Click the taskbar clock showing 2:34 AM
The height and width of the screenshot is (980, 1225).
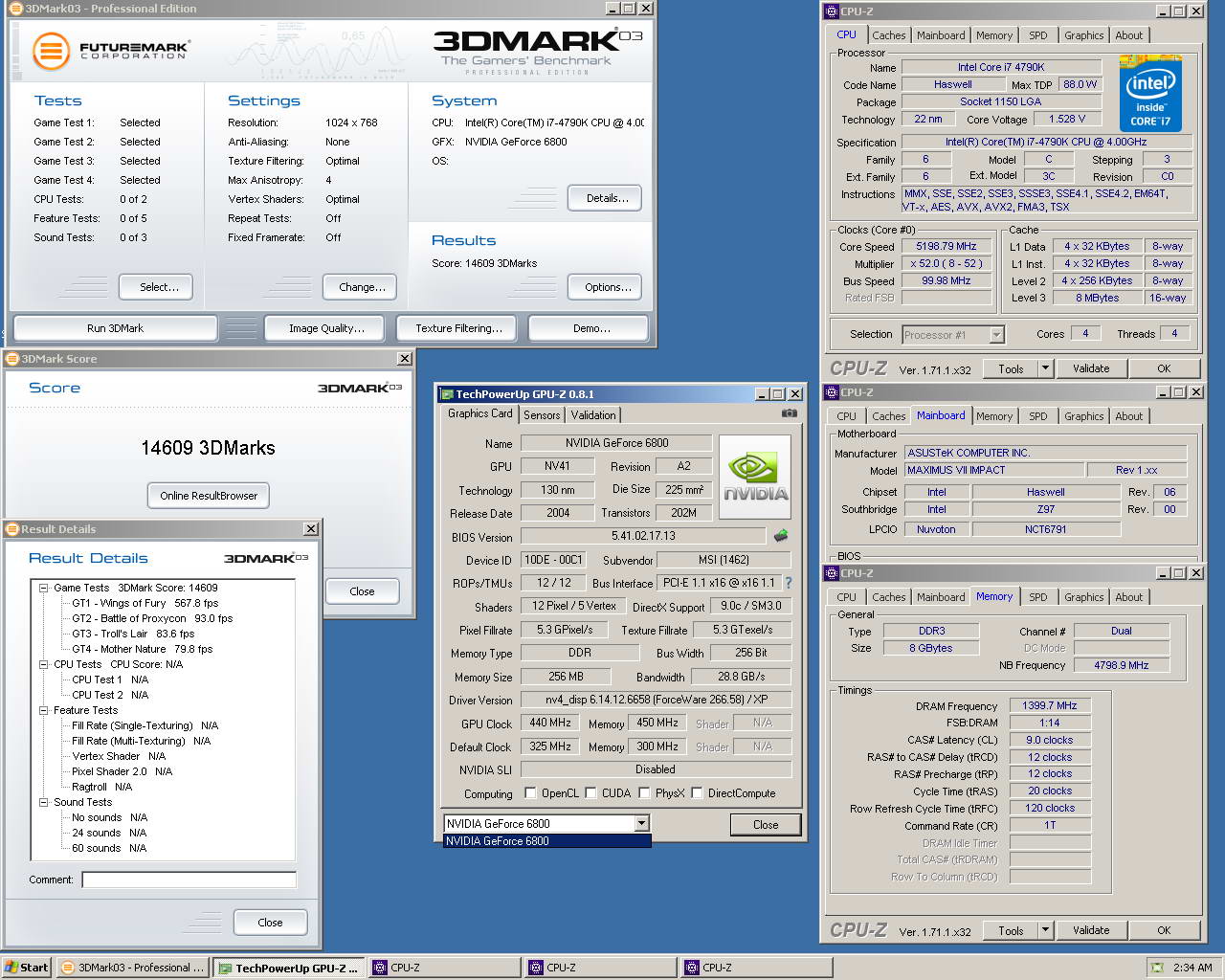[1192, 968]
